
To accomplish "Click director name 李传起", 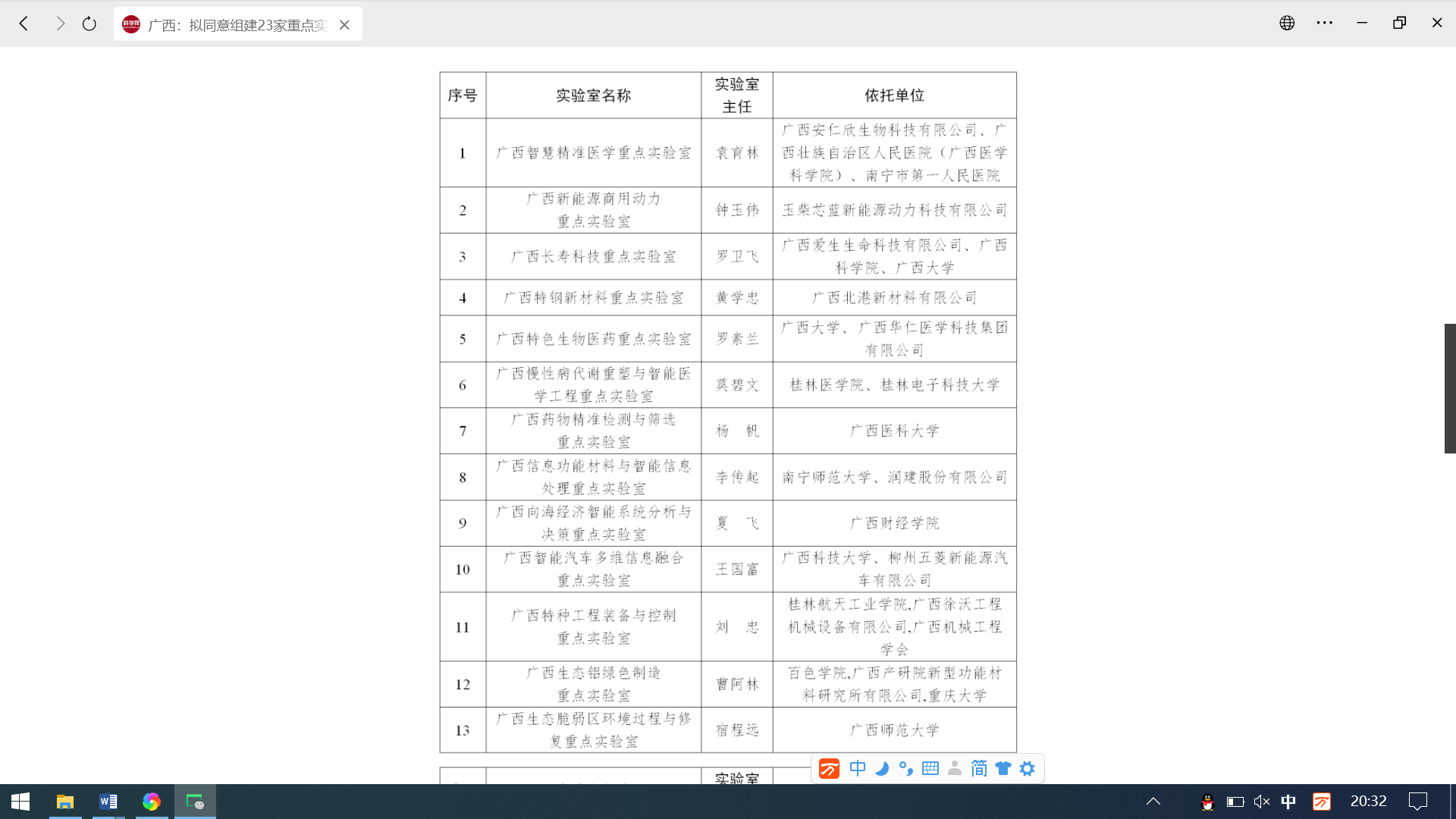I will 737,477.
